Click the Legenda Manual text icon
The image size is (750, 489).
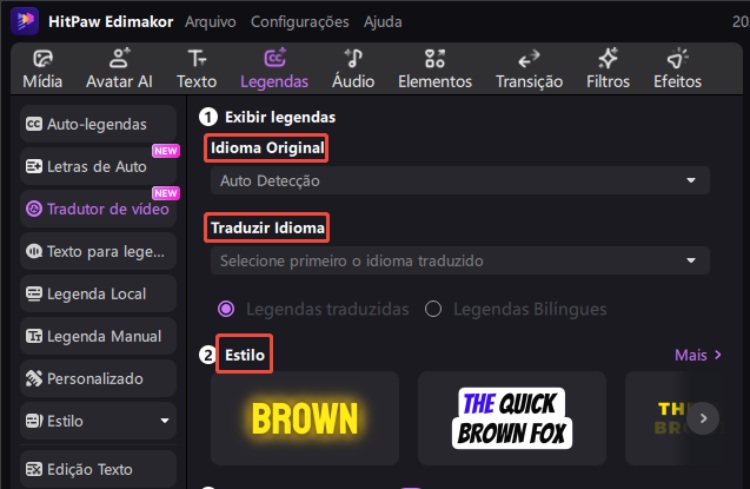pos(33,336)
